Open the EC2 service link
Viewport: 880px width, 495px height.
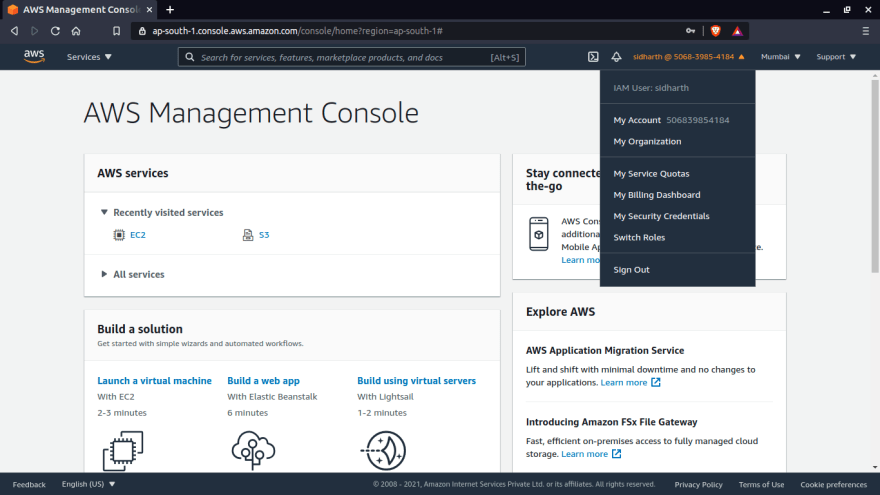click(138, 235)
